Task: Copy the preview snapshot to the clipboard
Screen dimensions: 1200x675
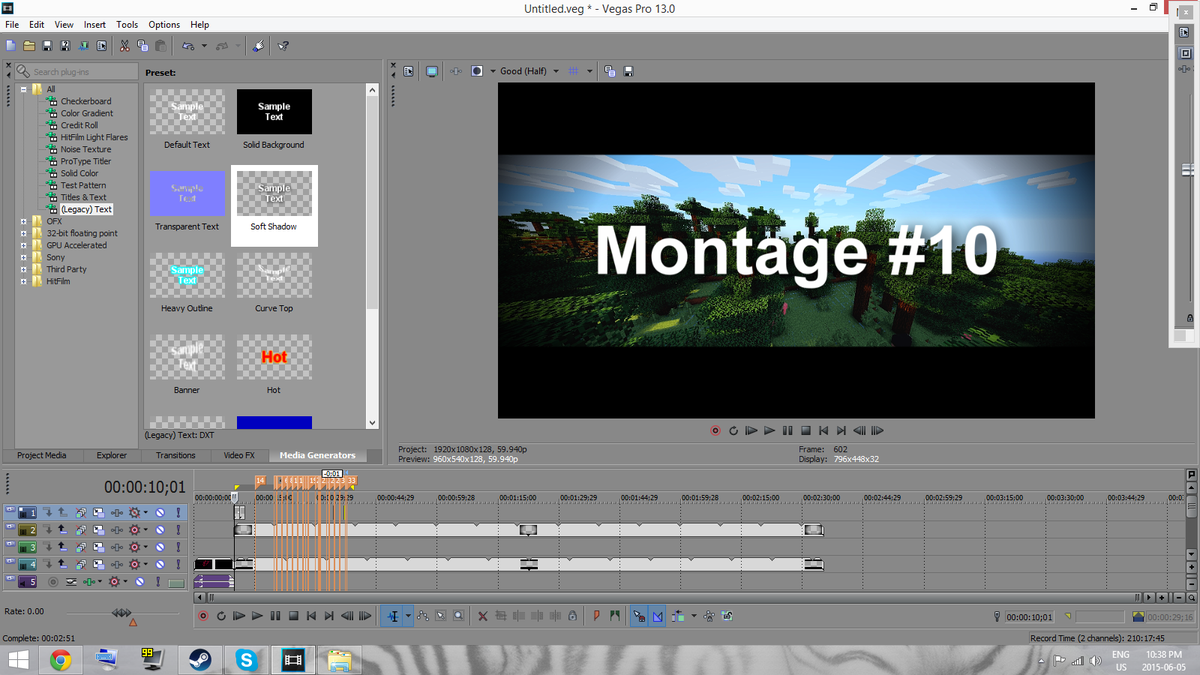Action: click(x=609, y=71)
